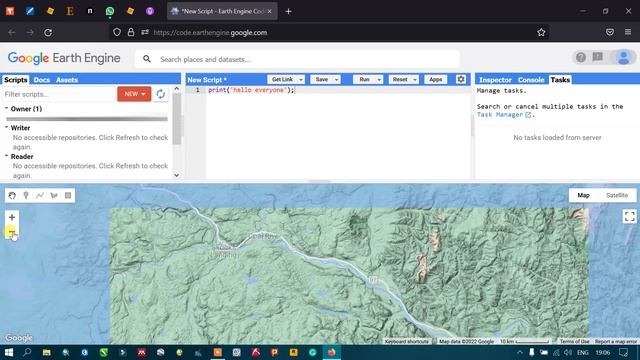This screenshot has height=360, width=640.
Task: Switch to the Assets tab
Action: (67, 80)
